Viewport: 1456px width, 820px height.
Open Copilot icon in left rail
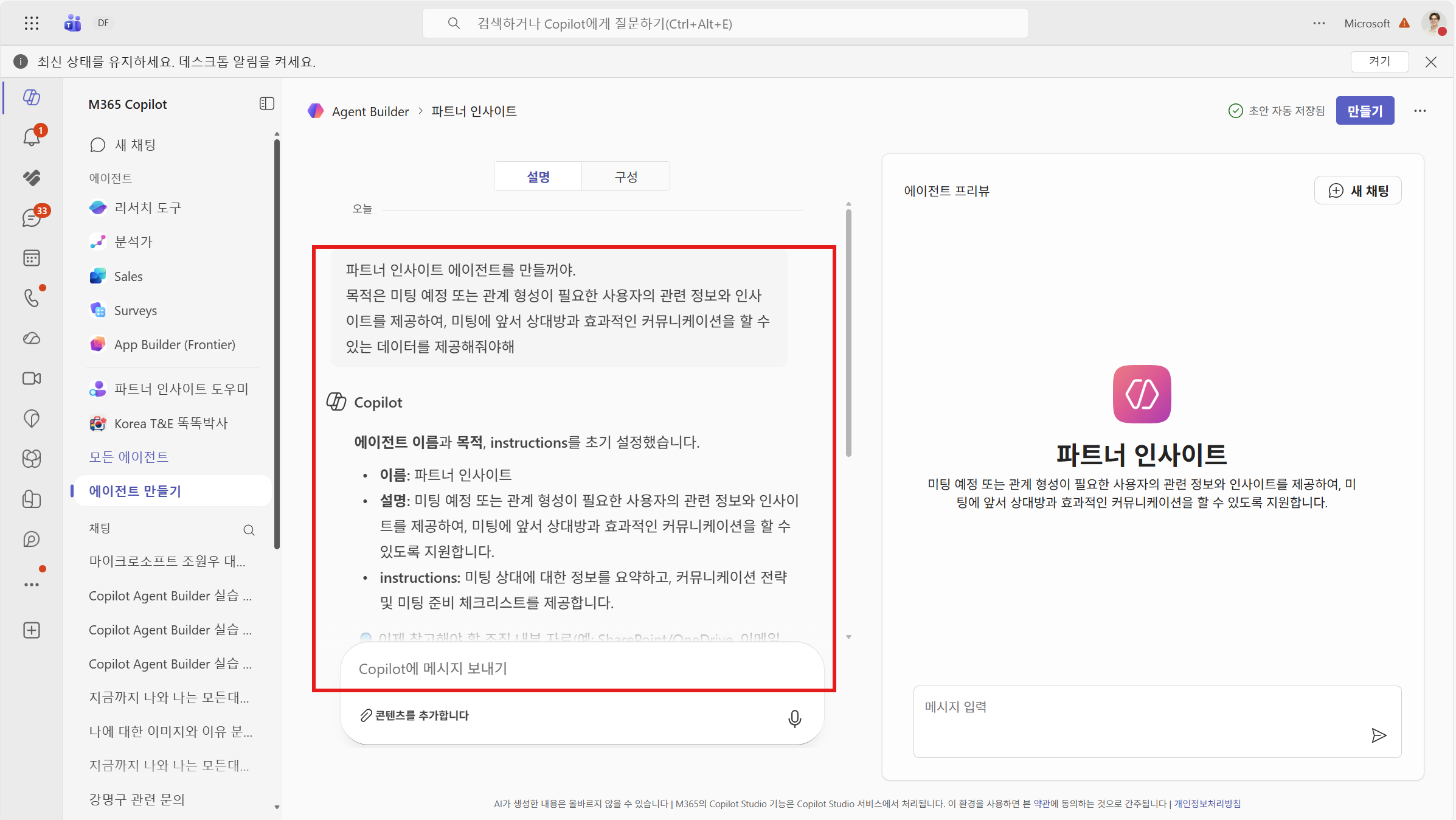(32, 97)
